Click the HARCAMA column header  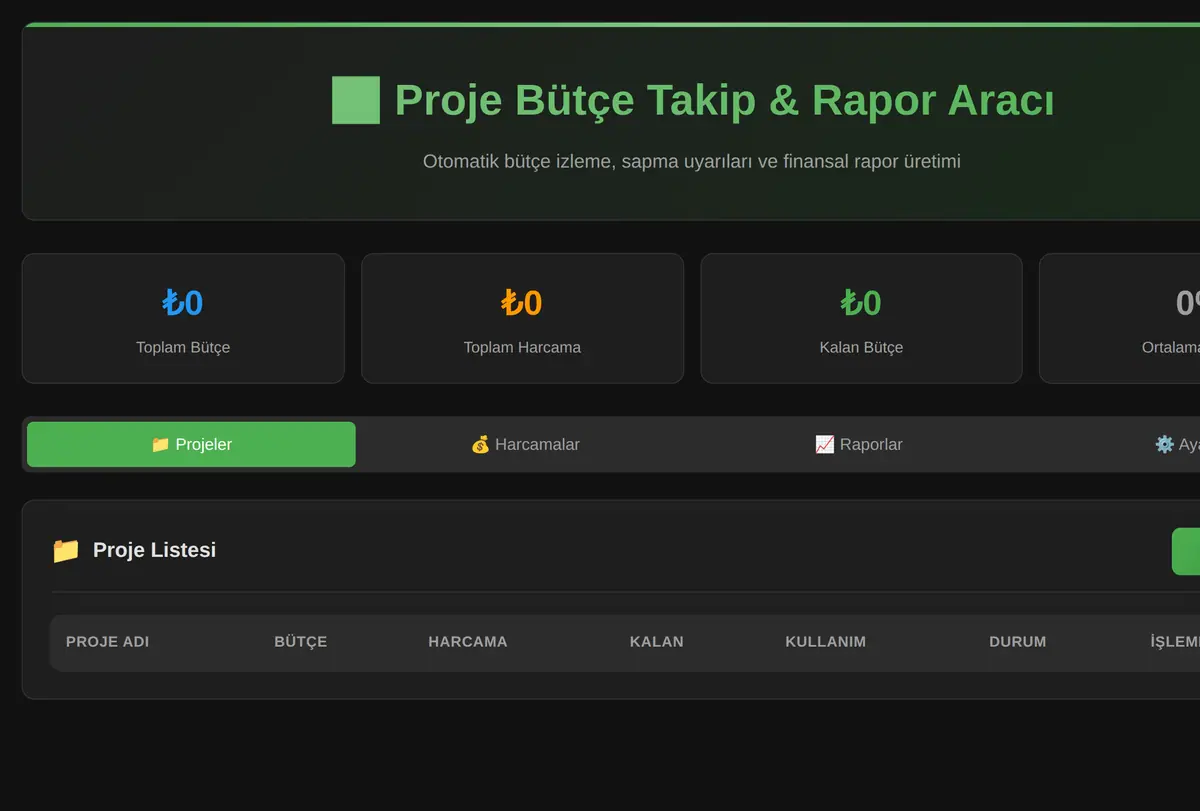(468, 642)
